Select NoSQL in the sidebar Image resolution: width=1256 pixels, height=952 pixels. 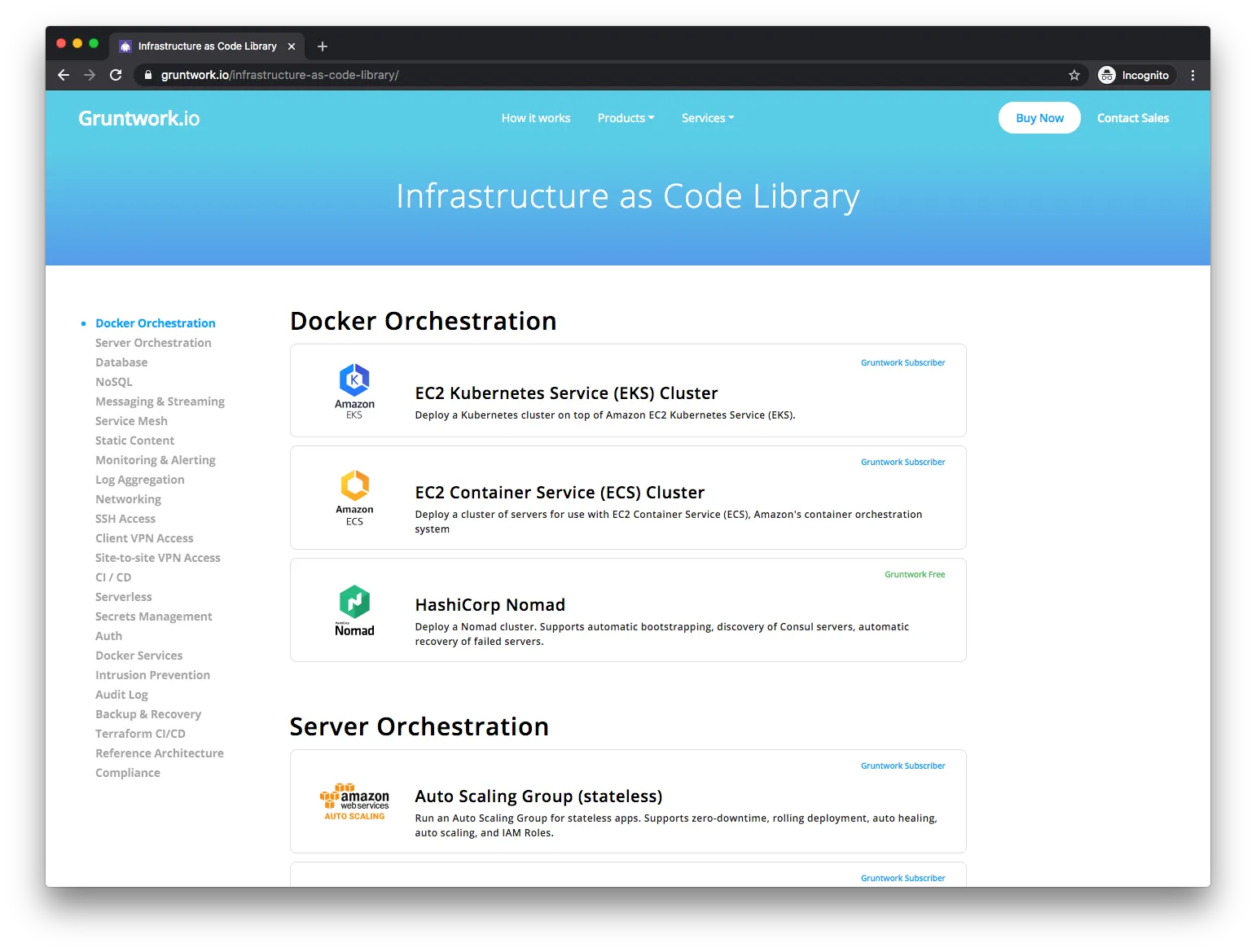pos(114,382)
